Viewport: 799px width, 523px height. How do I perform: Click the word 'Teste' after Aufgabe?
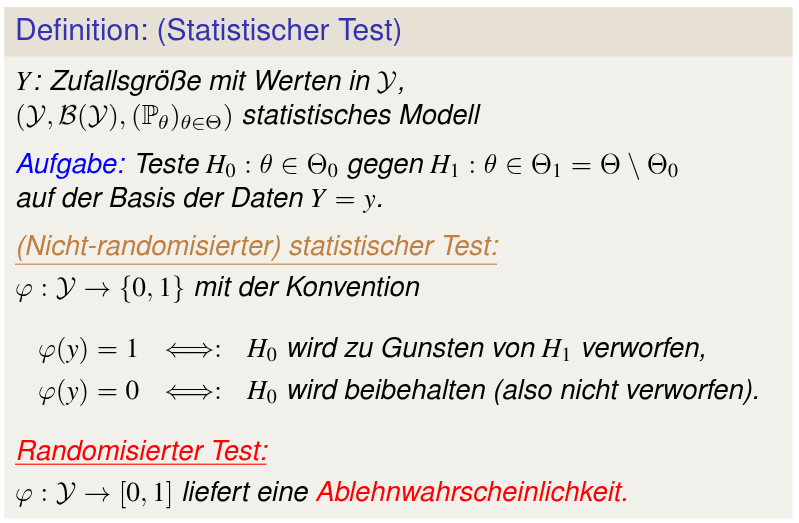167,163
